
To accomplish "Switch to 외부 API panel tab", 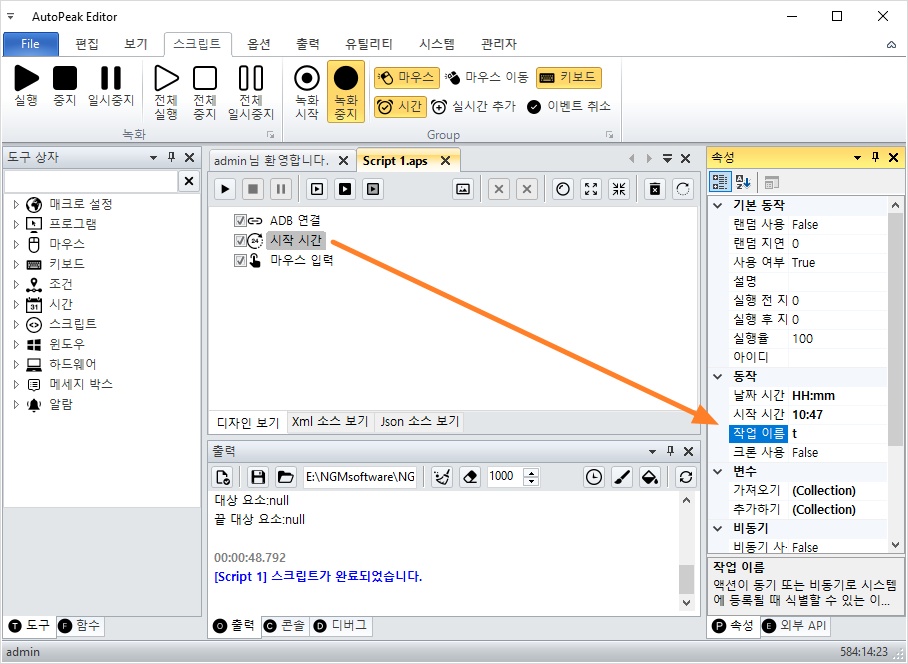I will [794, 626].
